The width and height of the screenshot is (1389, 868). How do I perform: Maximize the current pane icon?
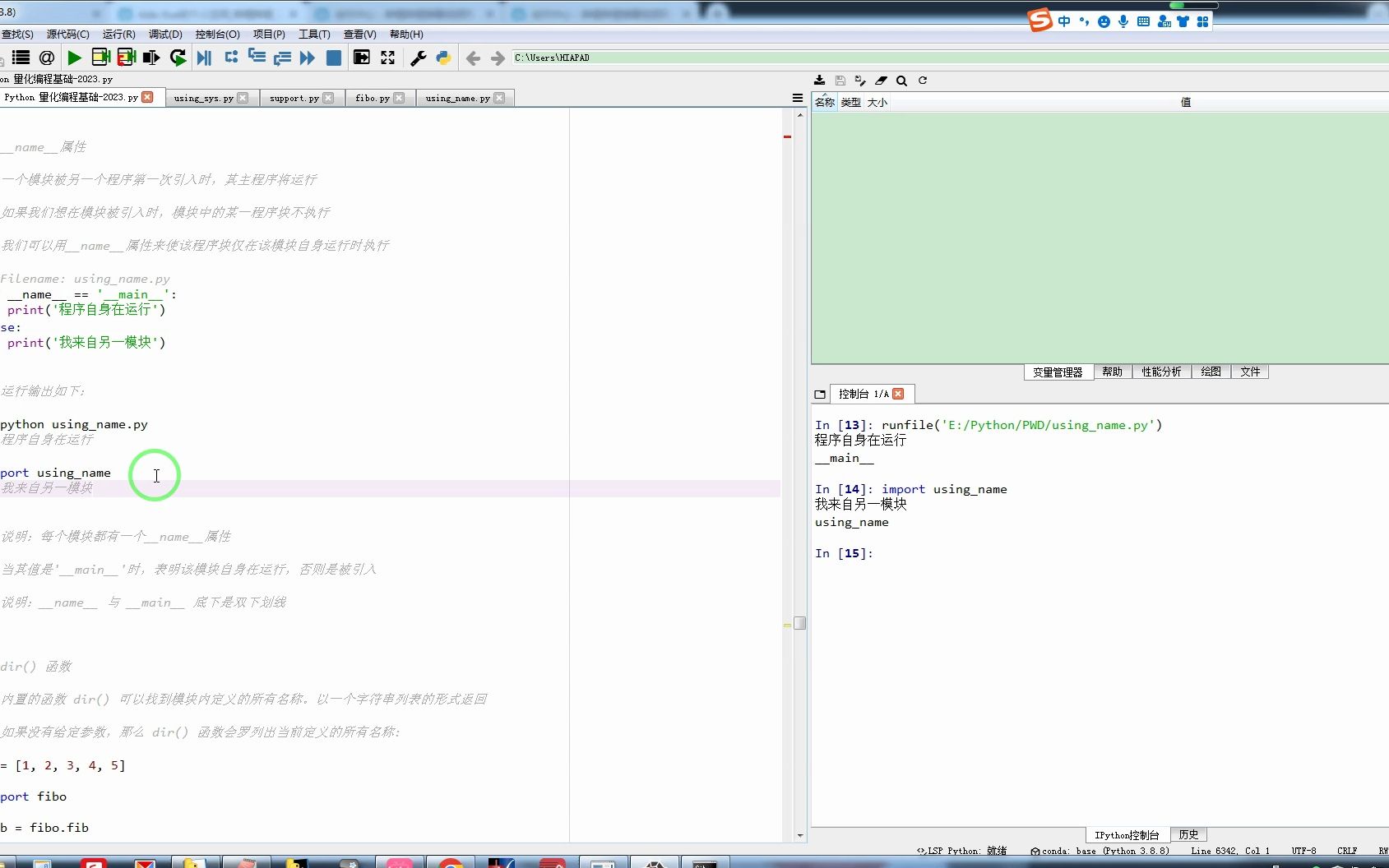point(361,58)
